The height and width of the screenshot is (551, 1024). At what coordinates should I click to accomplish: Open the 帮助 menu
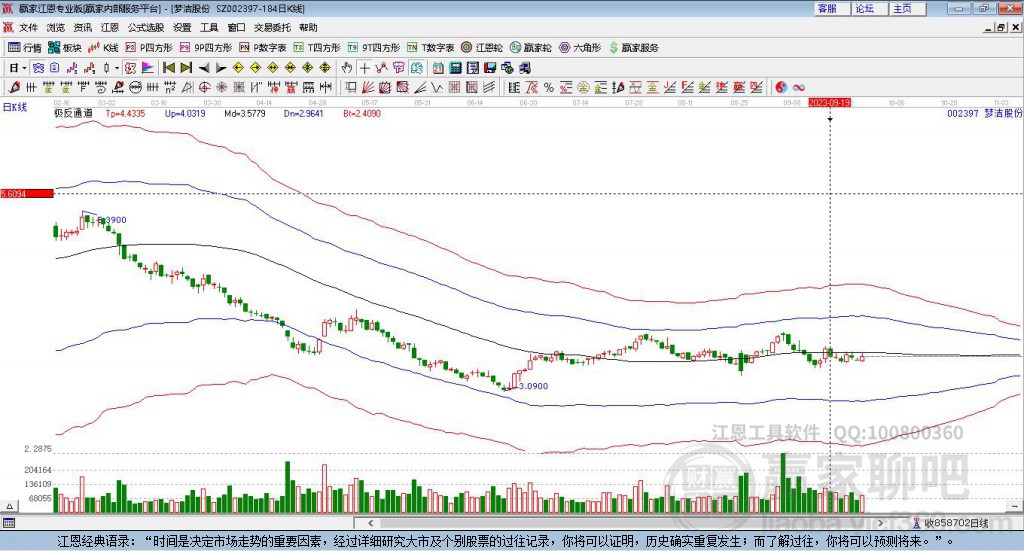pos(308,27)
